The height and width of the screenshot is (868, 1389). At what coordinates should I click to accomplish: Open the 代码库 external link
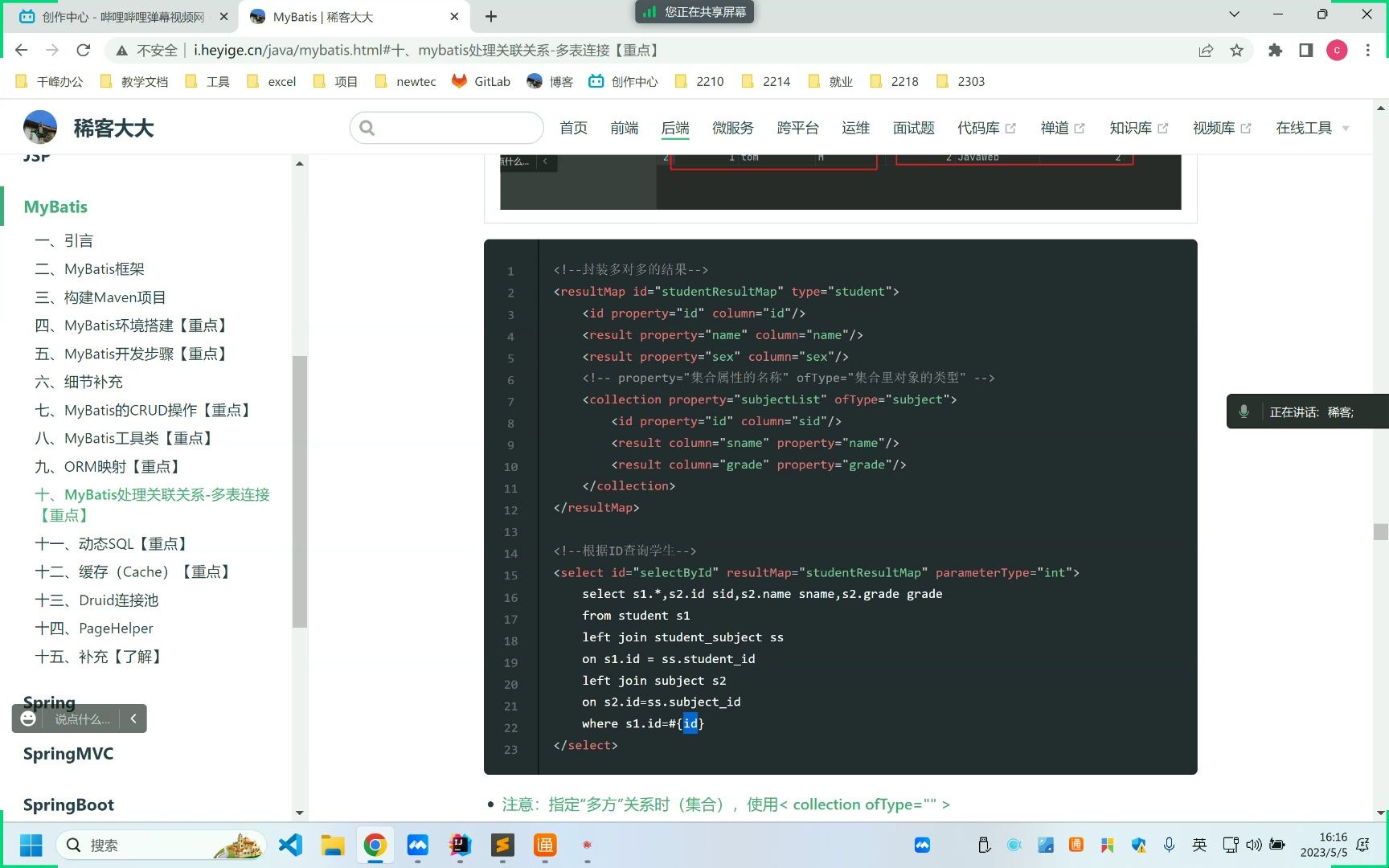pyautogui.click(x=986, y=128)
